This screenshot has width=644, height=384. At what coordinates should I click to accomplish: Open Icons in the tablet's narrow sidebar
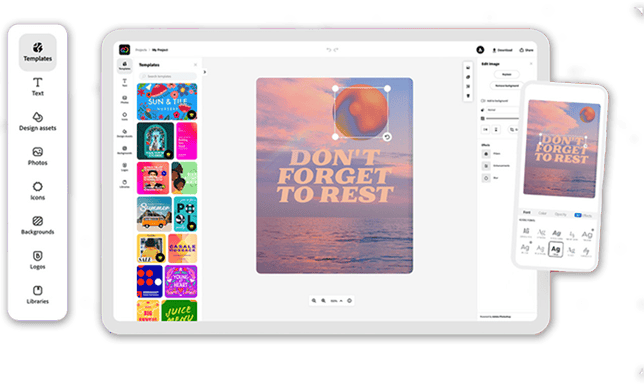[x=124, y=116]
